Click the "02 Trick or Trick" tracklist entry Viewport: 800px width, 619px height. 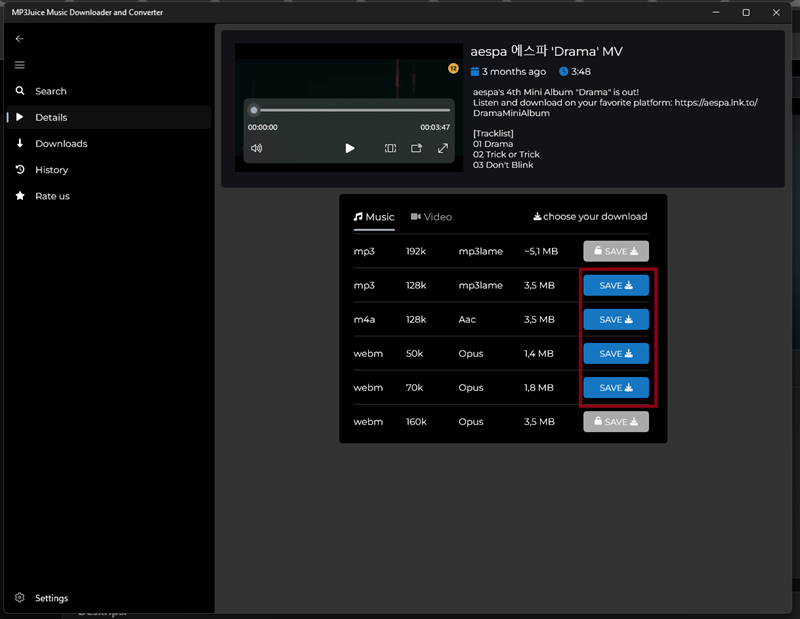[x=506, y=154]
